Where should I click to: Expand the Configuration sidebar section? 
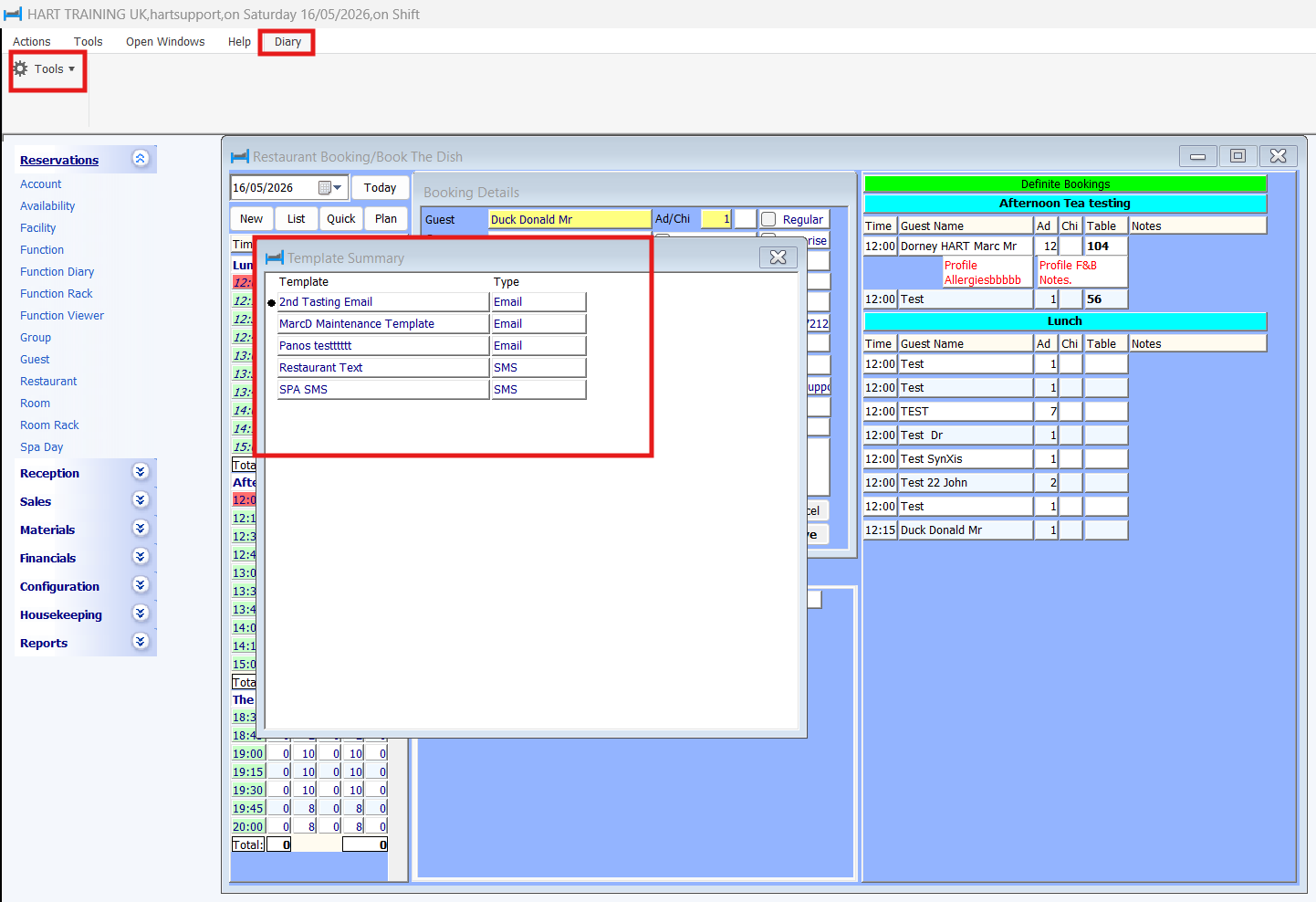[x=140, y=585]
